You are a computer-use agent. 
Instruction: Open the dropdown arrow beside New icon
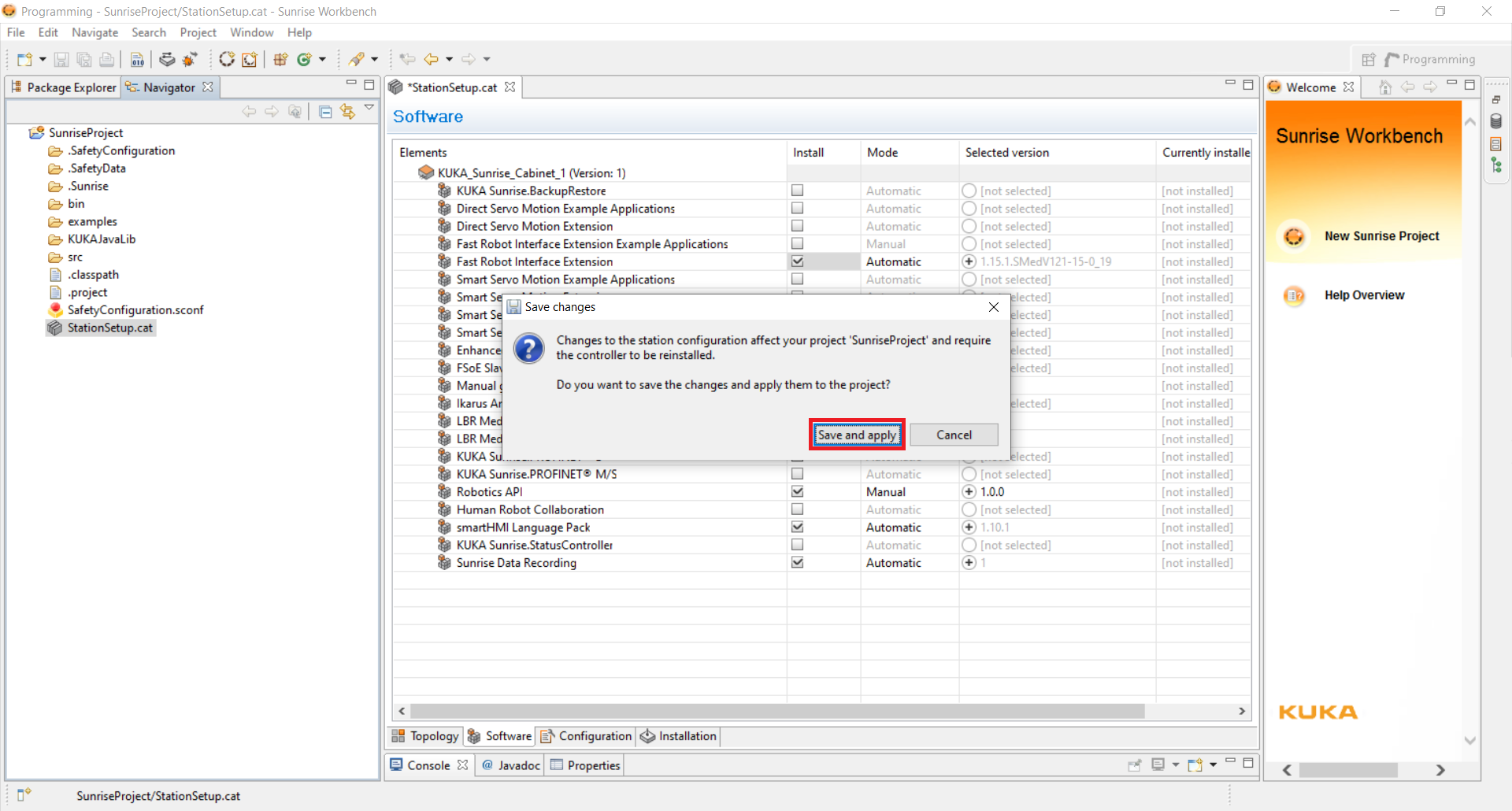(x=43, y=59)
